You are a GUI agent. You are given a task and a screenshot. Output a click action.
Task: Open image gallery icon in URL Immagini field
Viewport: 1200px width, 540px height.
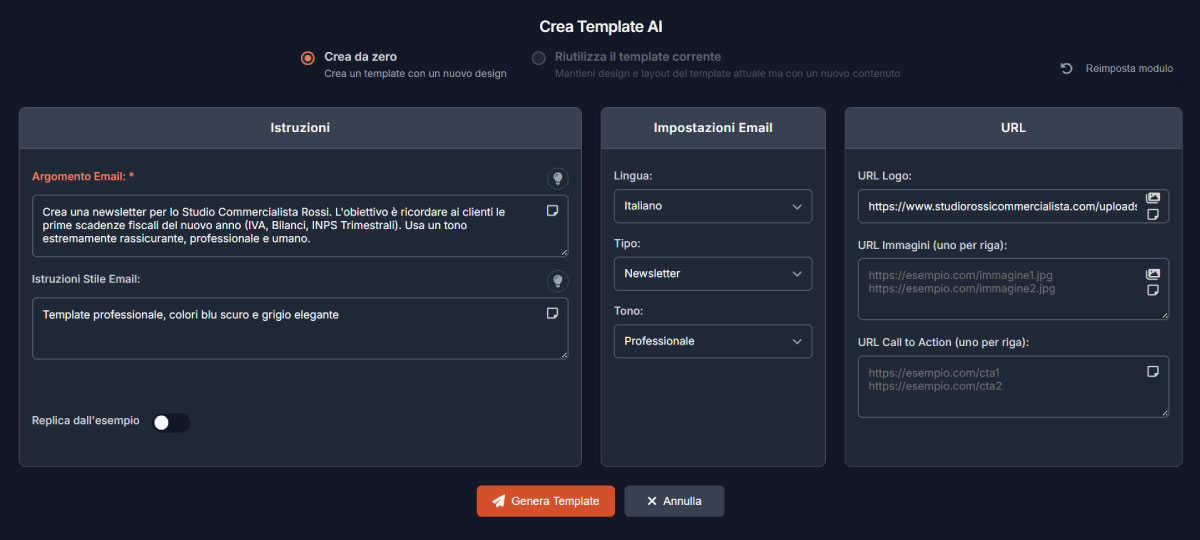(1153, 274)
